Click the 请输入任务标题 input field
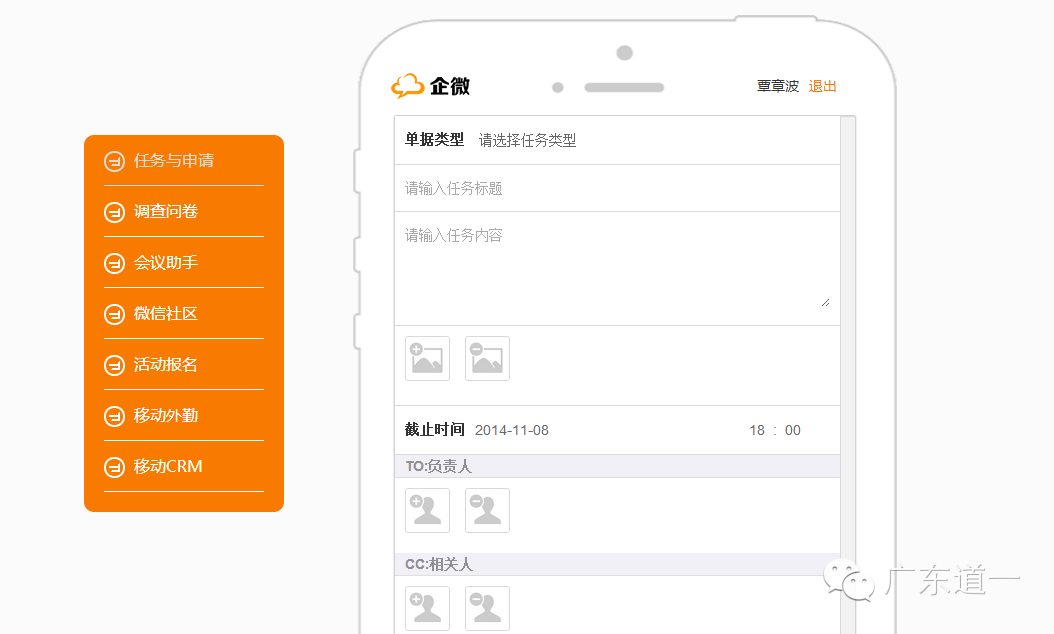The width and height of the screenshot is (1054, 634). [x=617, y=188]
